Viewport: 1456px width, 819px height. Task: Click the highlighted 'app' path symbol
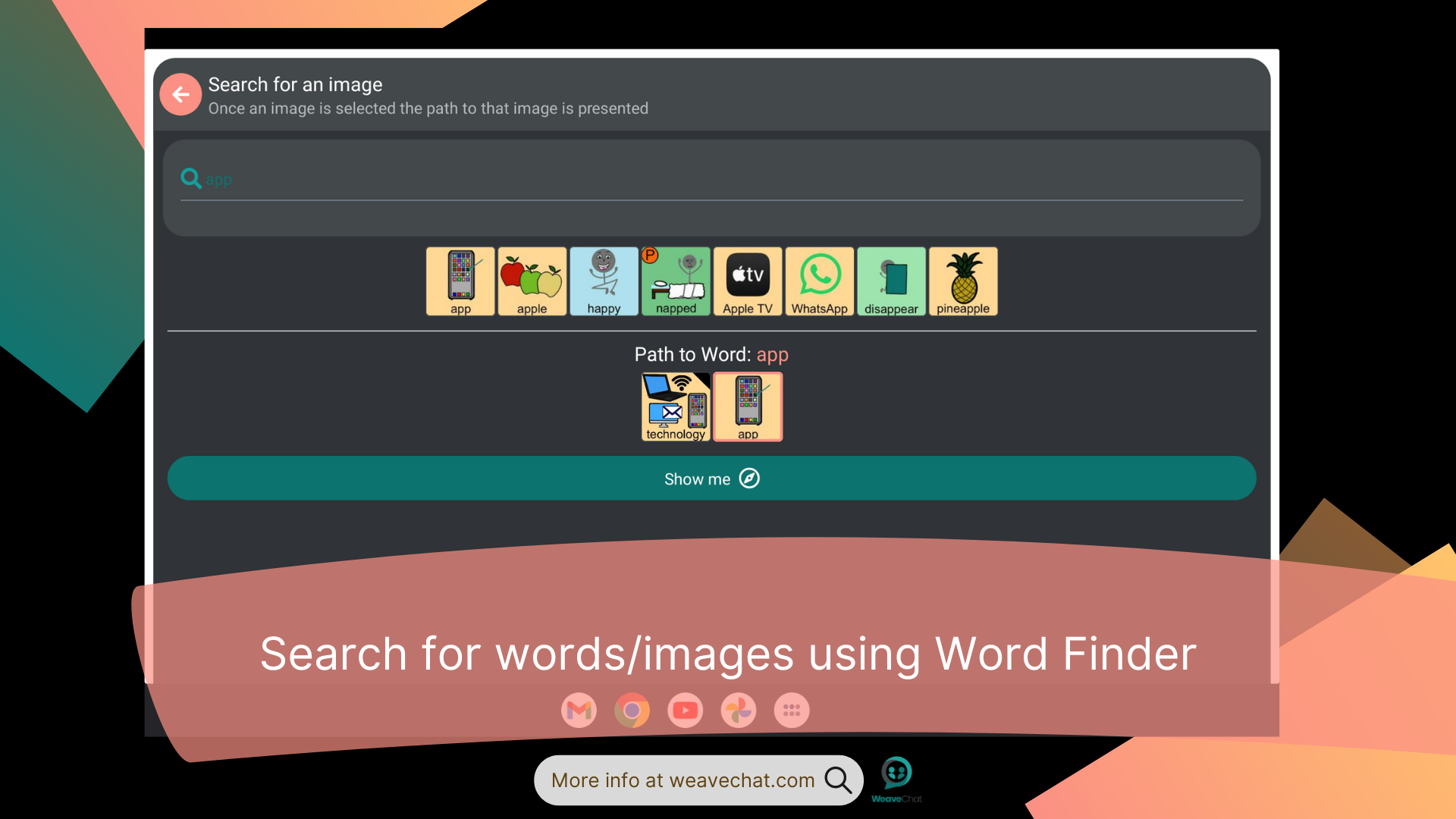[x=748, y=406]
